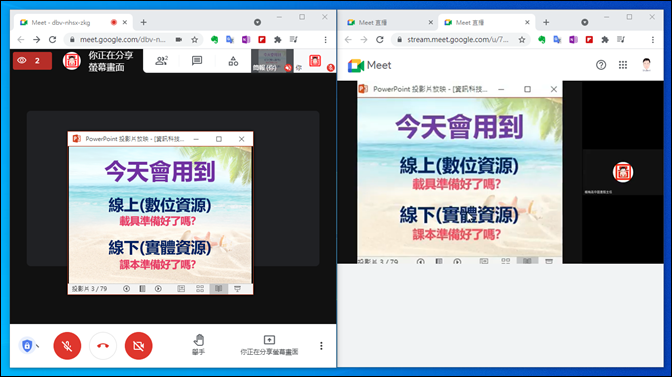
Task: Open Evernote extension in left Chrome window
Action: 214,39
